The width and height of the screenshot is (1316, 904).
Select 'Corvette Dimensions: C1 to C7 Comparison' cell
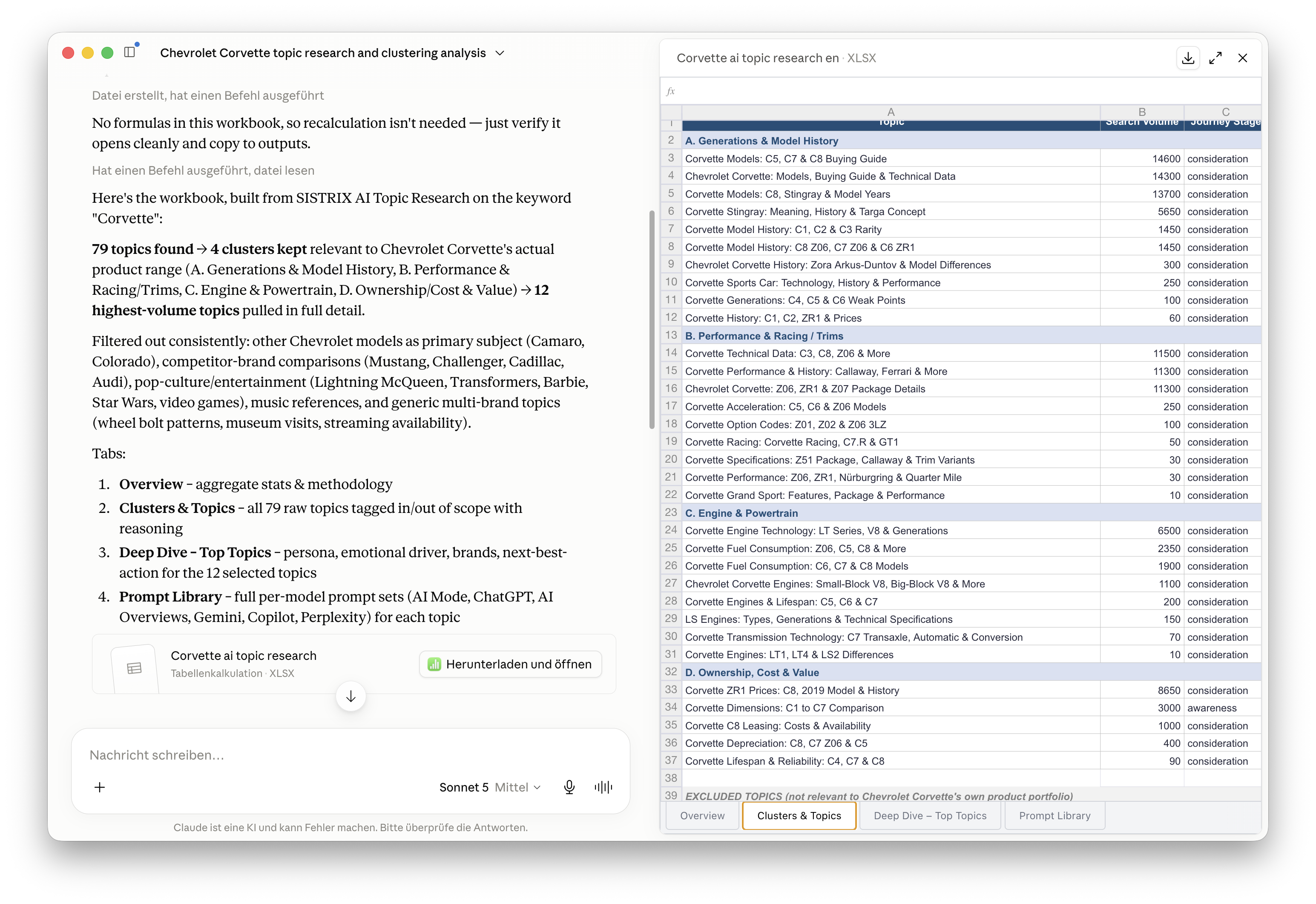[891, 708]
